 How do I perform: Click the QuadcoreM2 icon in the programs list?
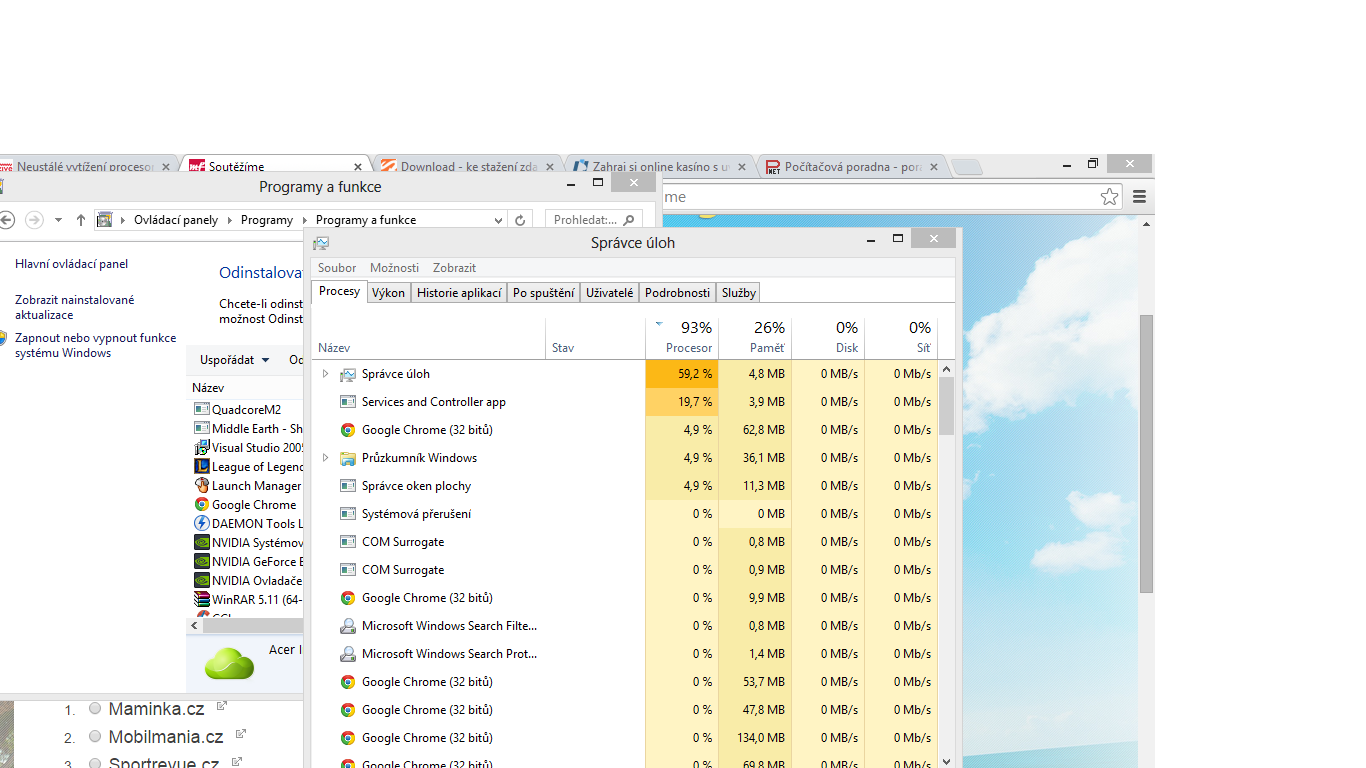coord(202,409)
